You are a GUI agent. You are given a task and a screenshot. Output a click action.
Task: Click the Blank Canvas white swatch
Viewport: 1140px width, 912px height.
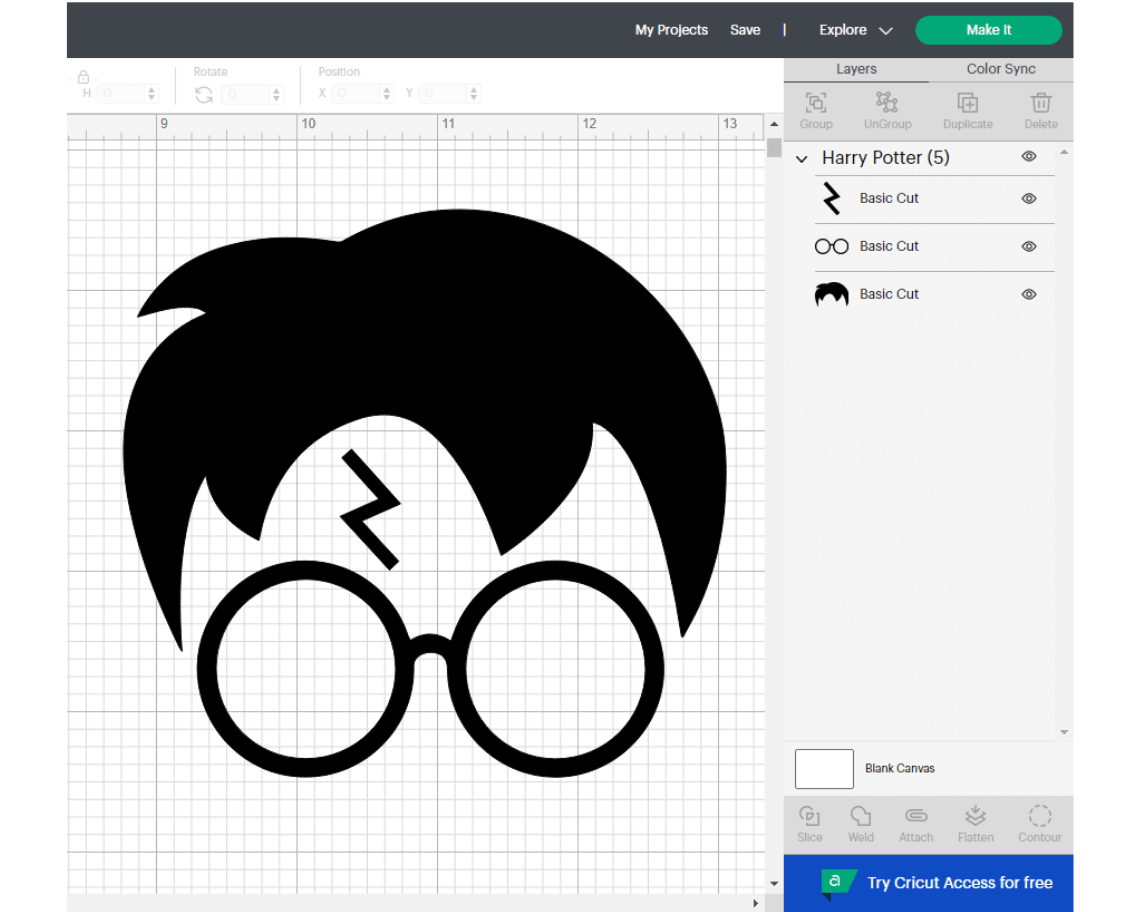pyautogui.click(x=824, y=769)
